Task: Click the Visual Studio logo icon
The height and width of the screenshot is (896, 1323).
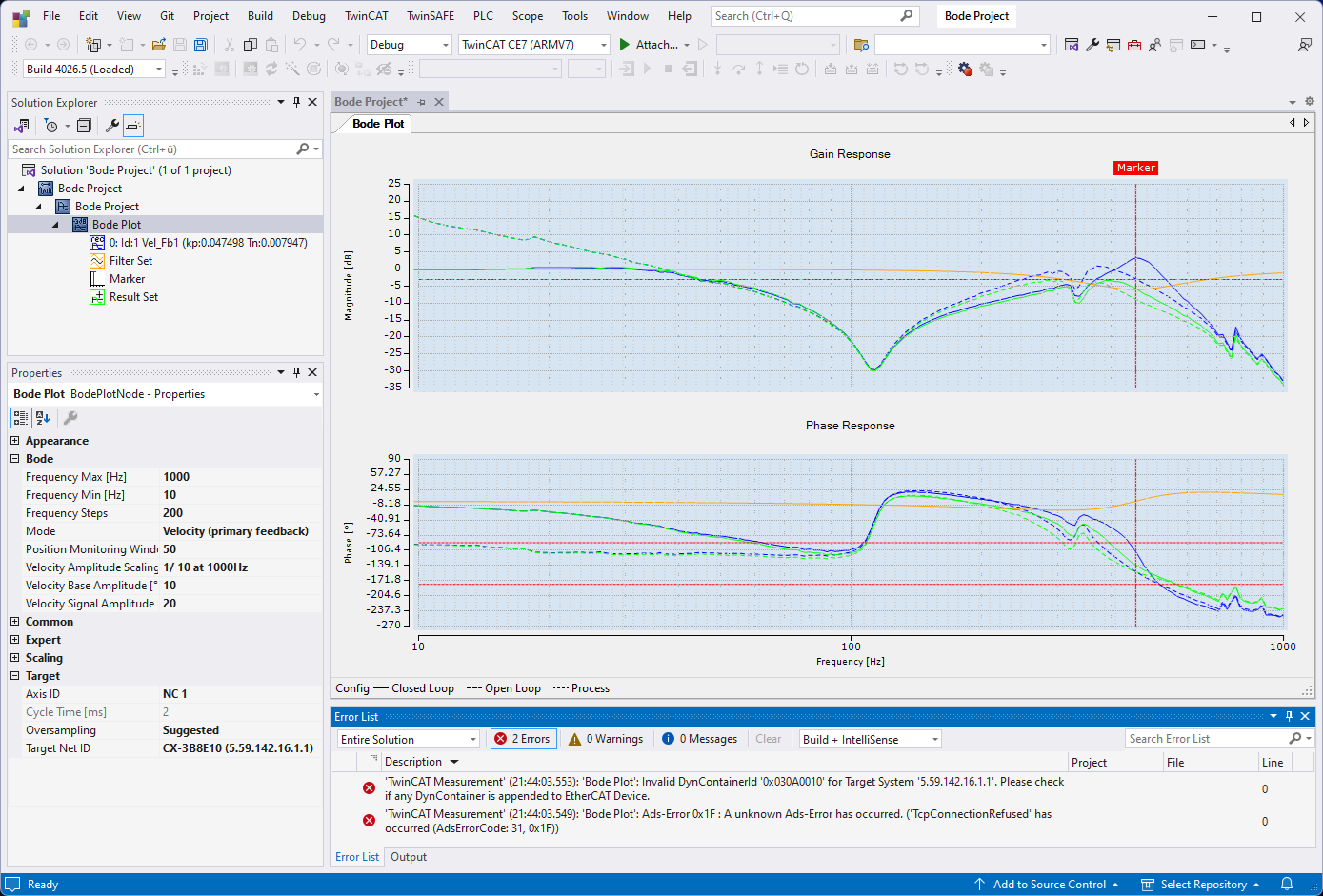Action: 21,17
